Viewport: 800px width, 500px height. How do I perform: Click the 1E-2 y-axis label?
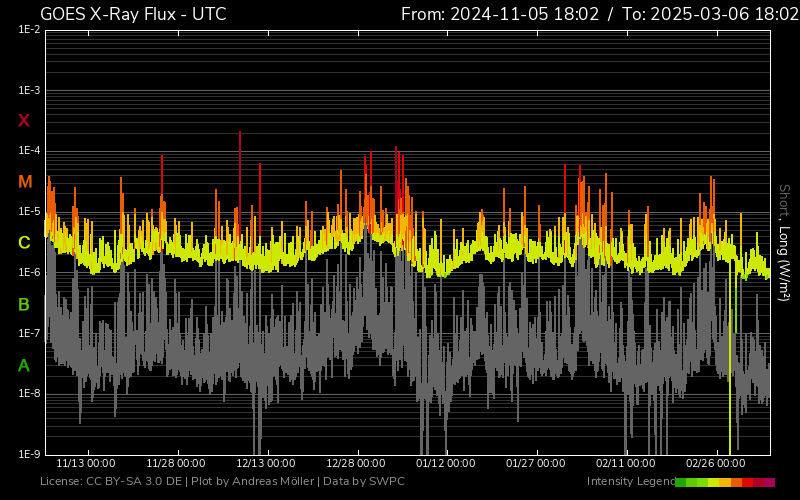[x=28, y=30]
